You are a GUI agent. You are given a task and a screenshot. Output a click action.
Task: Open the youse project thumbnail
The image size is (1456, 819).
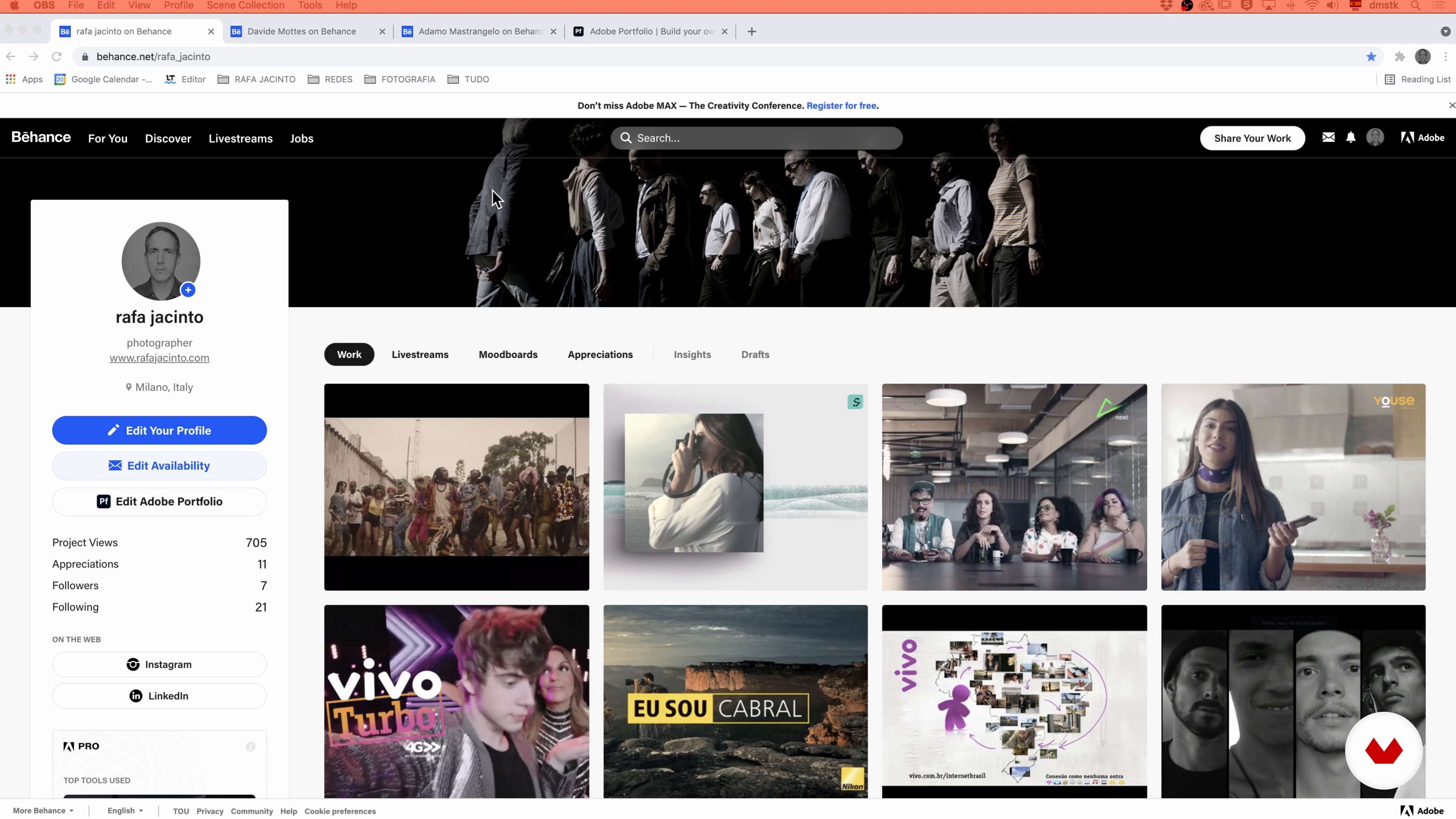pos(1293,487)
